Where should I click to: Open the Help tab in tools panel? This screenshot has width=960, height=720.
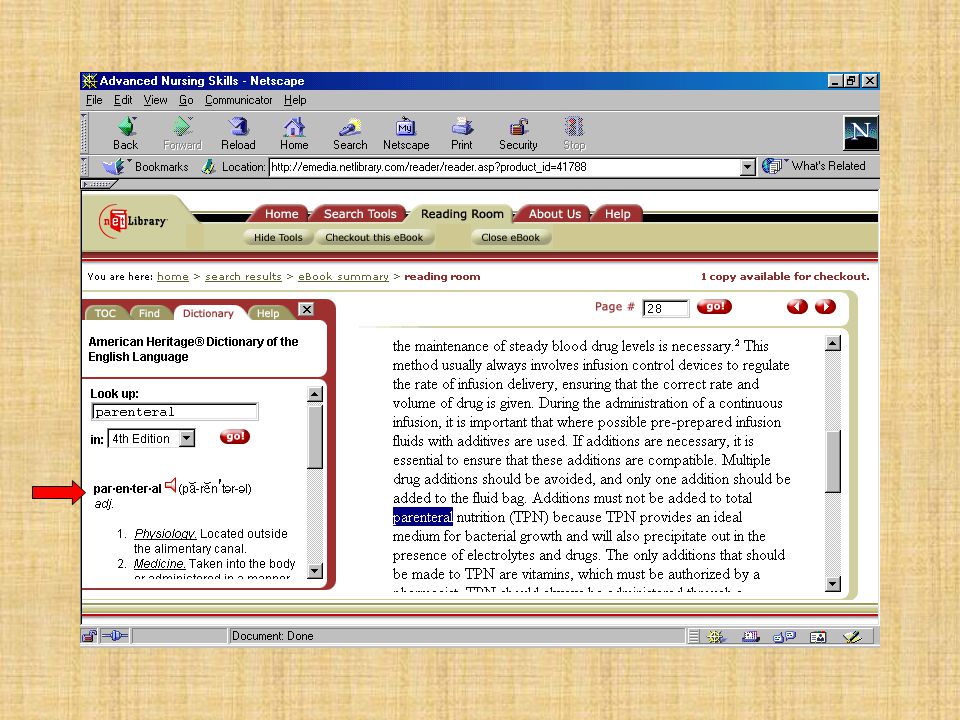click(x=268, y=313)
